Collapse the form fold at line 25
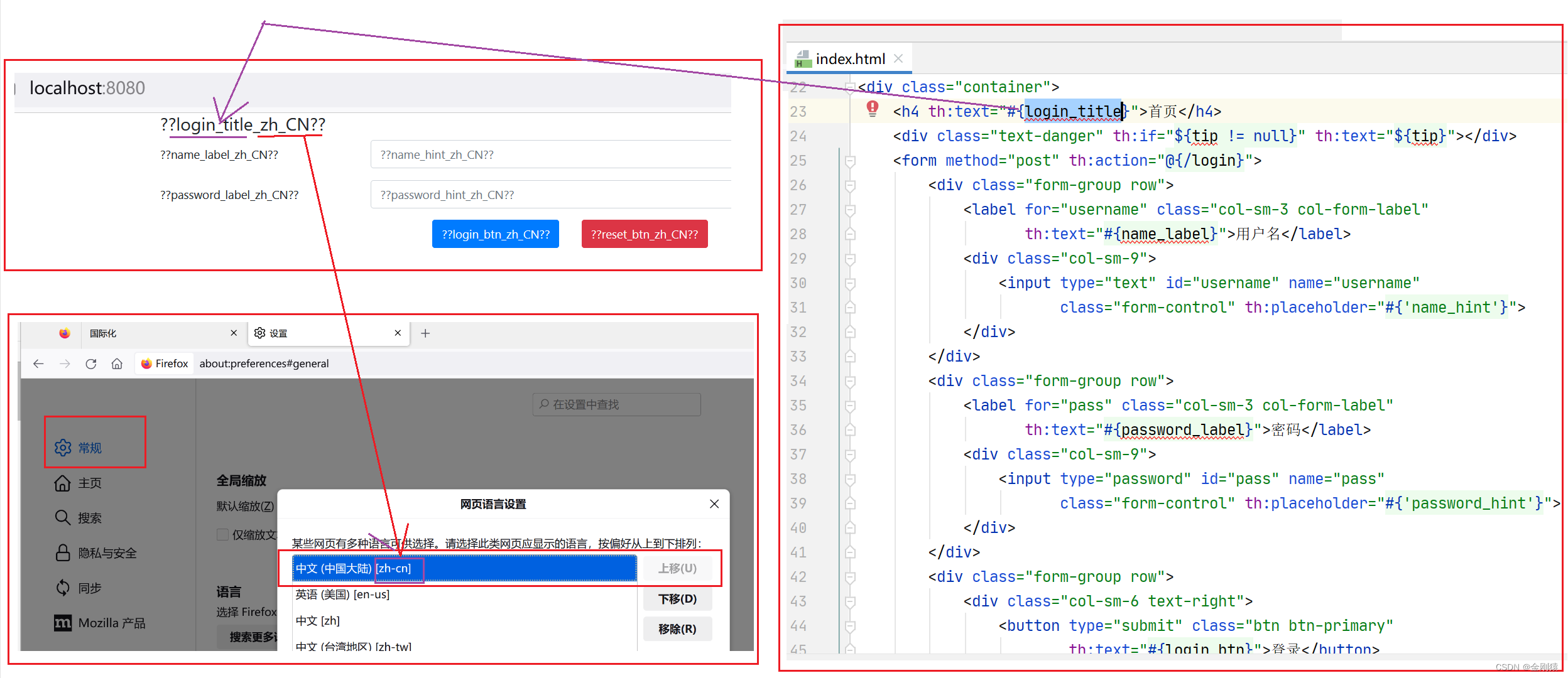 (850, 161)
